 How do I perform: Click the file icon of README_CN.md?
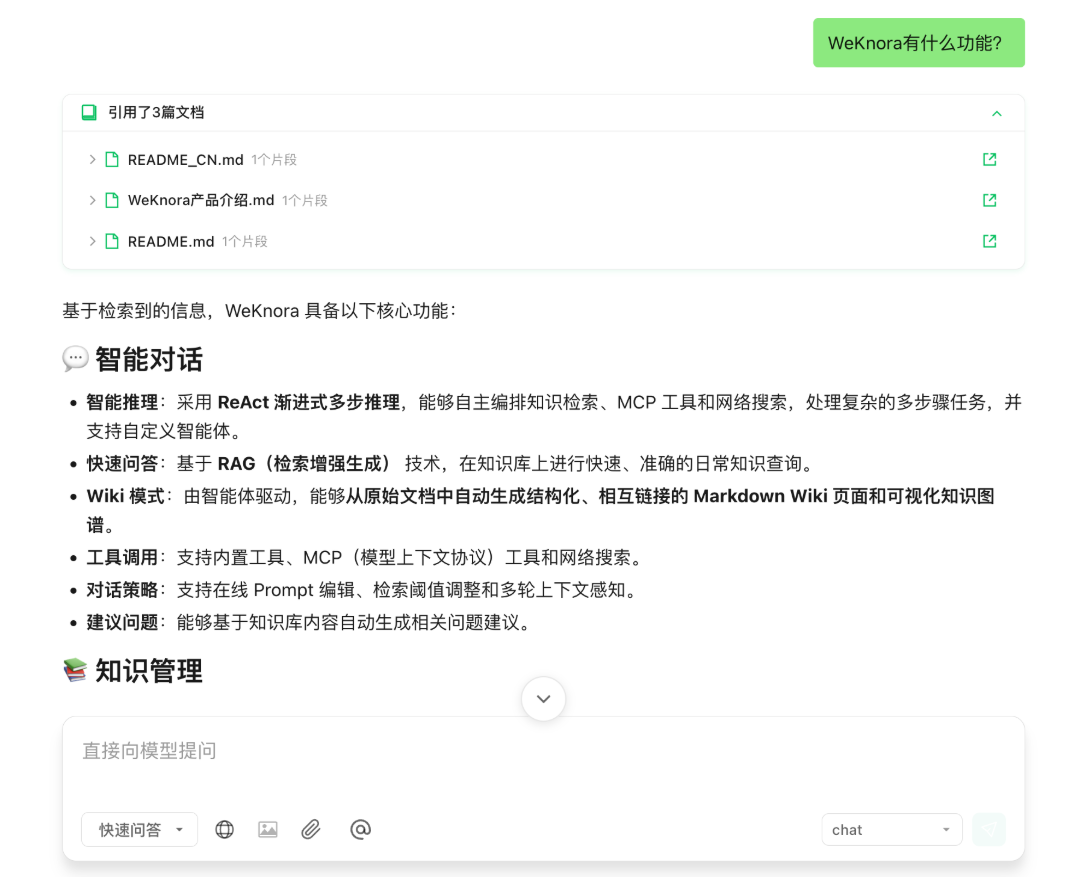point(112,160)
